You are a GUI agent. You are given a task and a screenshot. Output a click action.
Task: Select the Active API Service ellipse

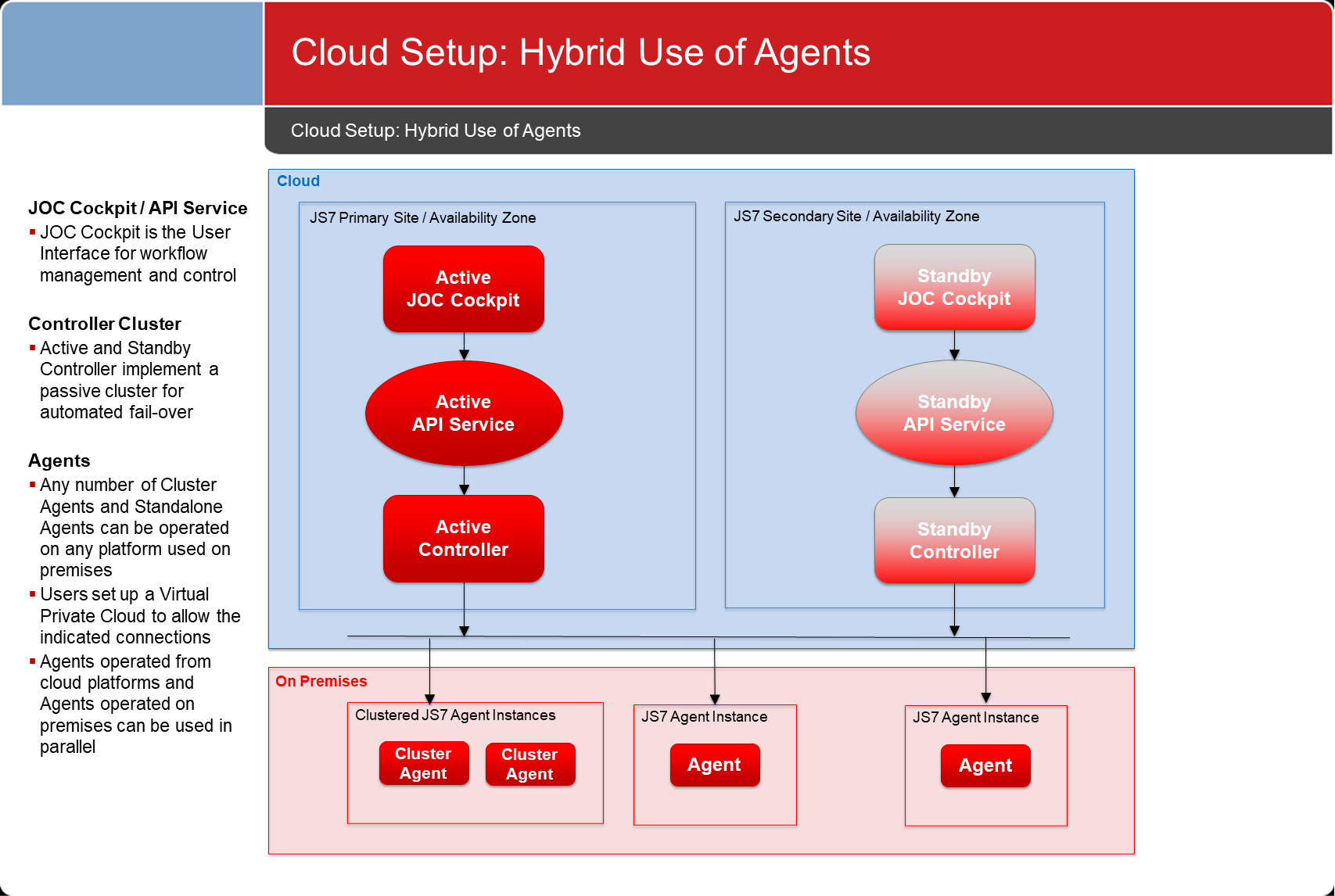pos(464,413)
